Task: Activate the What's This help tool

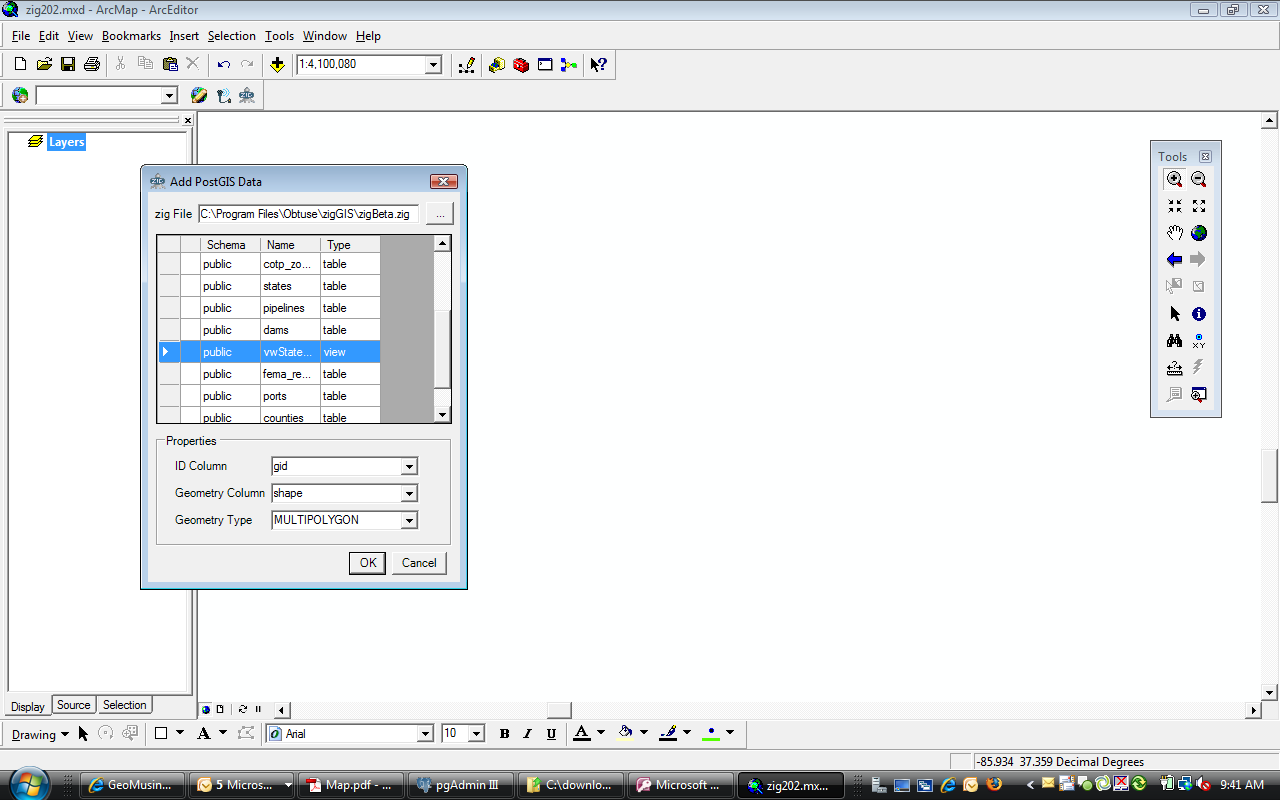Action: tap(598, 64)
